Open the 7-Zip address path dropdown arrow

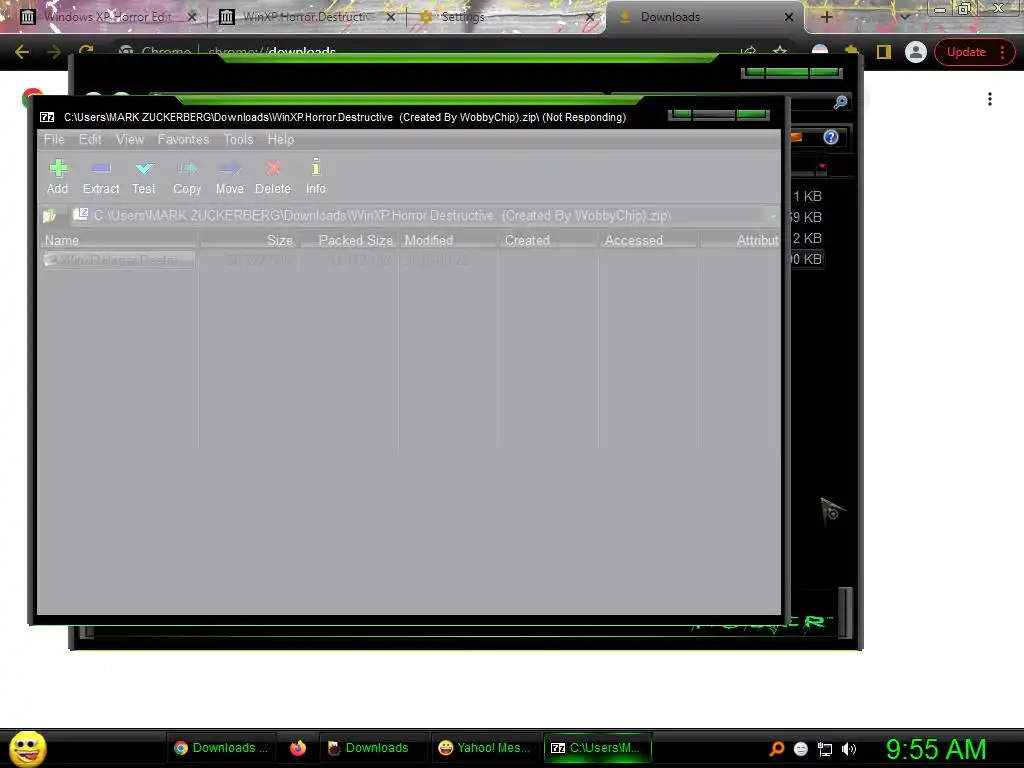[x=773, y=216]
